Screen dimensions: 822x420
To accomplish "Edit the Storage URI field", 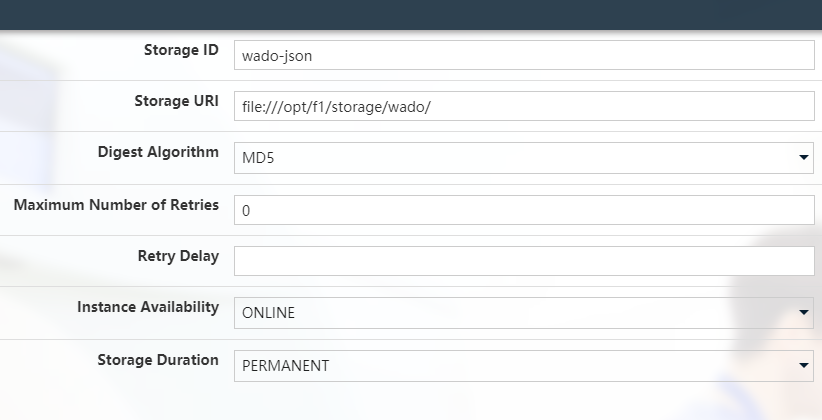I will (x=524, y=106).
